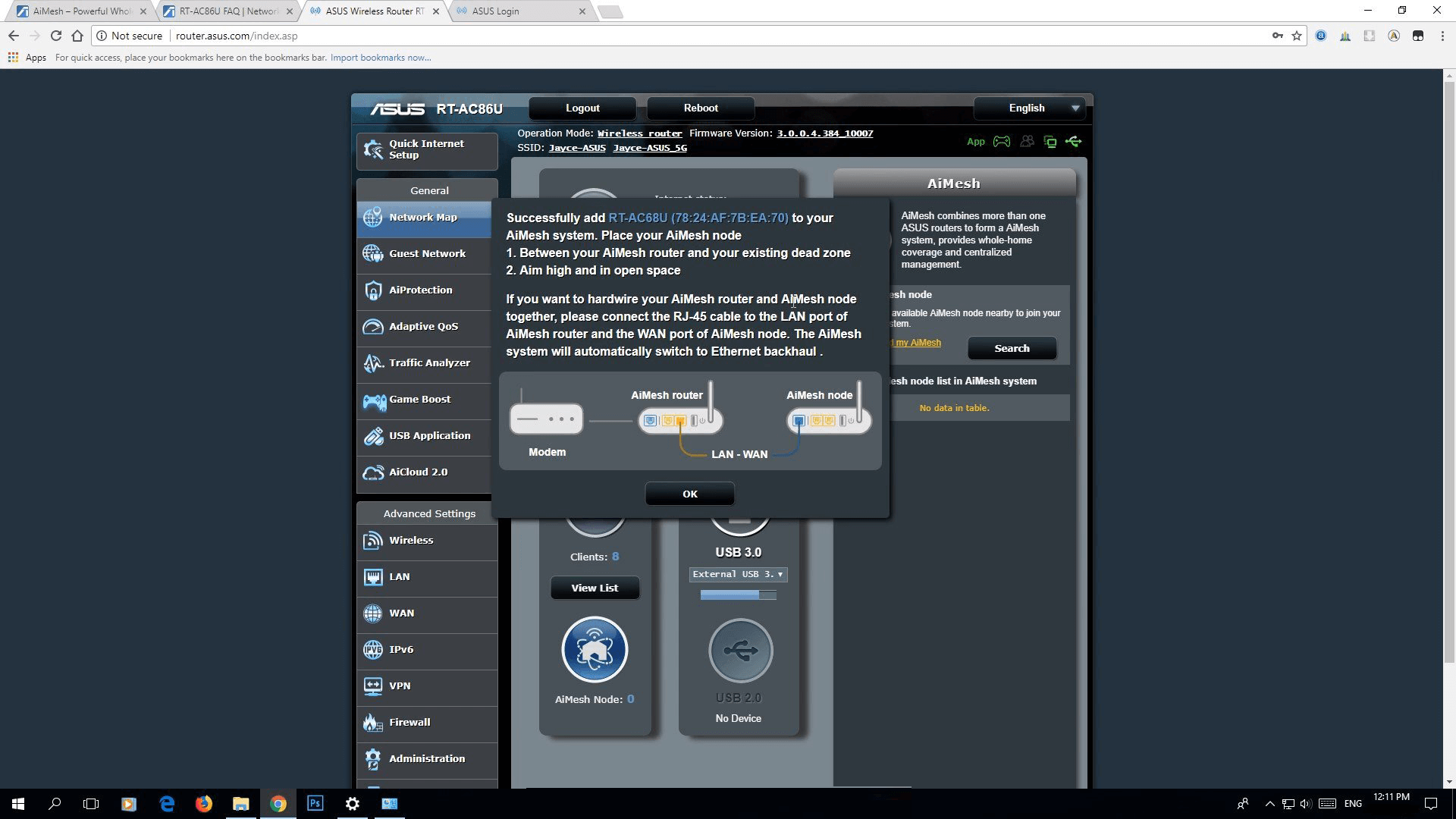Click the green USB status icon
This screenshot has height=819, width=1456.
1074,142
